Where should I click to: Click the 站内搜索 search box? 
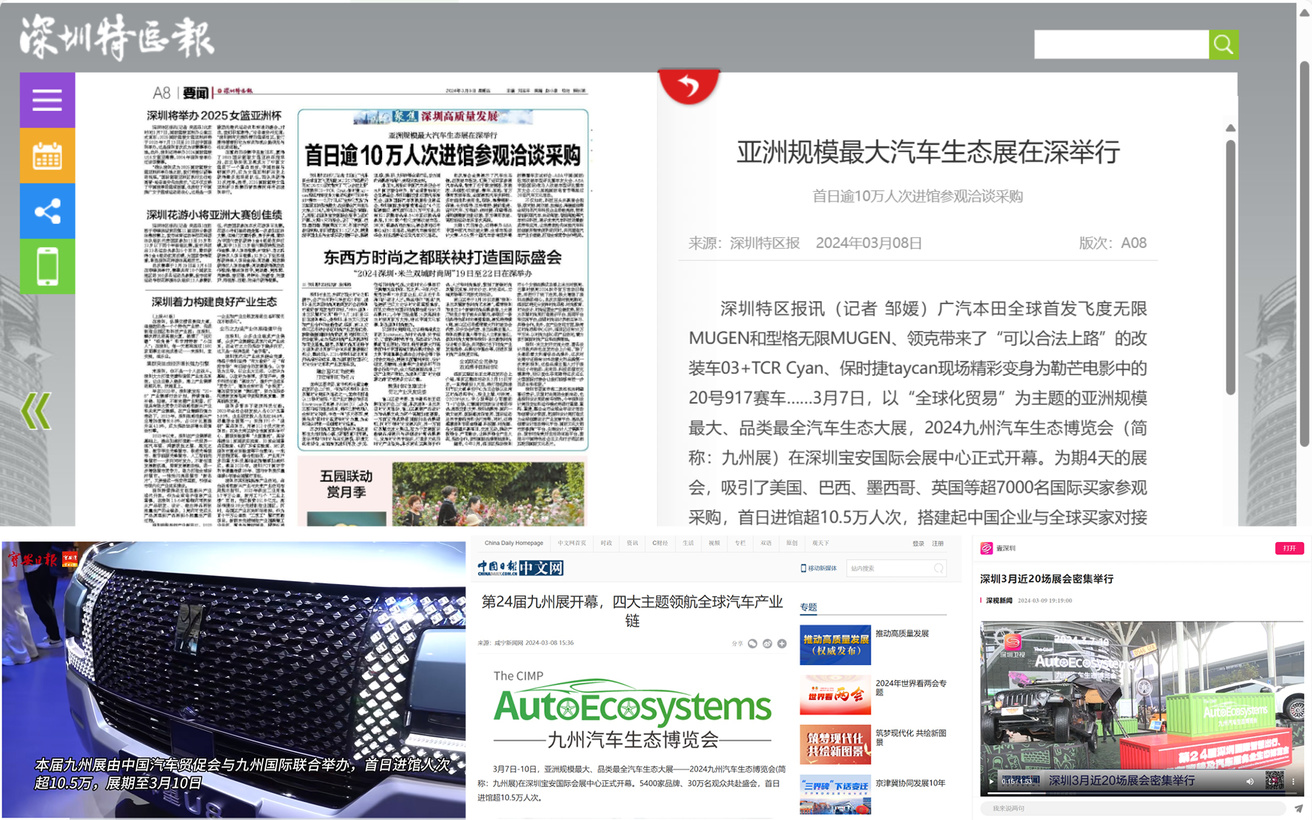(x=896, y=568)
